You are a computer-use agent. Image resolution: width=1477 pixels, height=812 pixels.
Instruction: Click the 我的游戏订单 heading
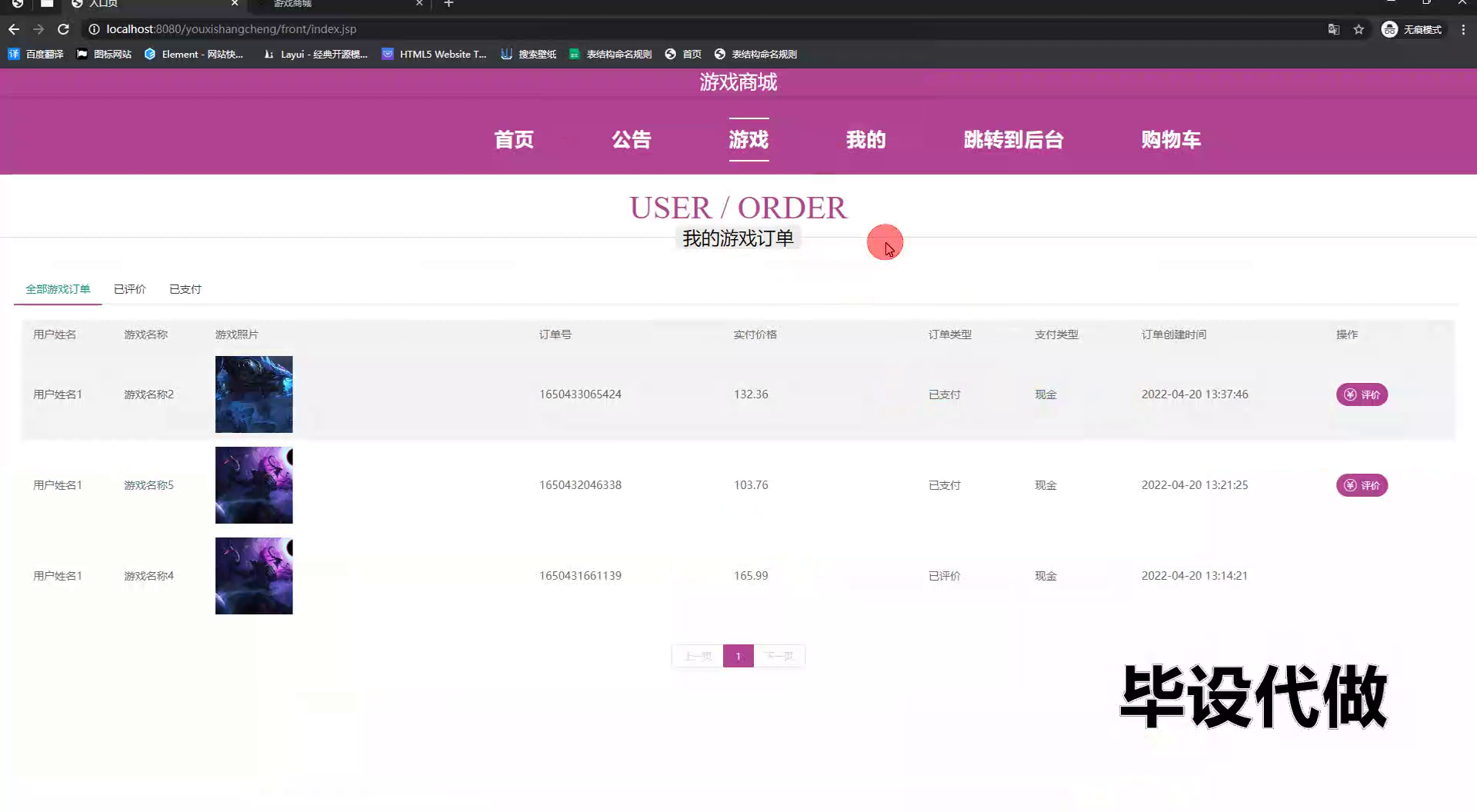coord(738,238)
